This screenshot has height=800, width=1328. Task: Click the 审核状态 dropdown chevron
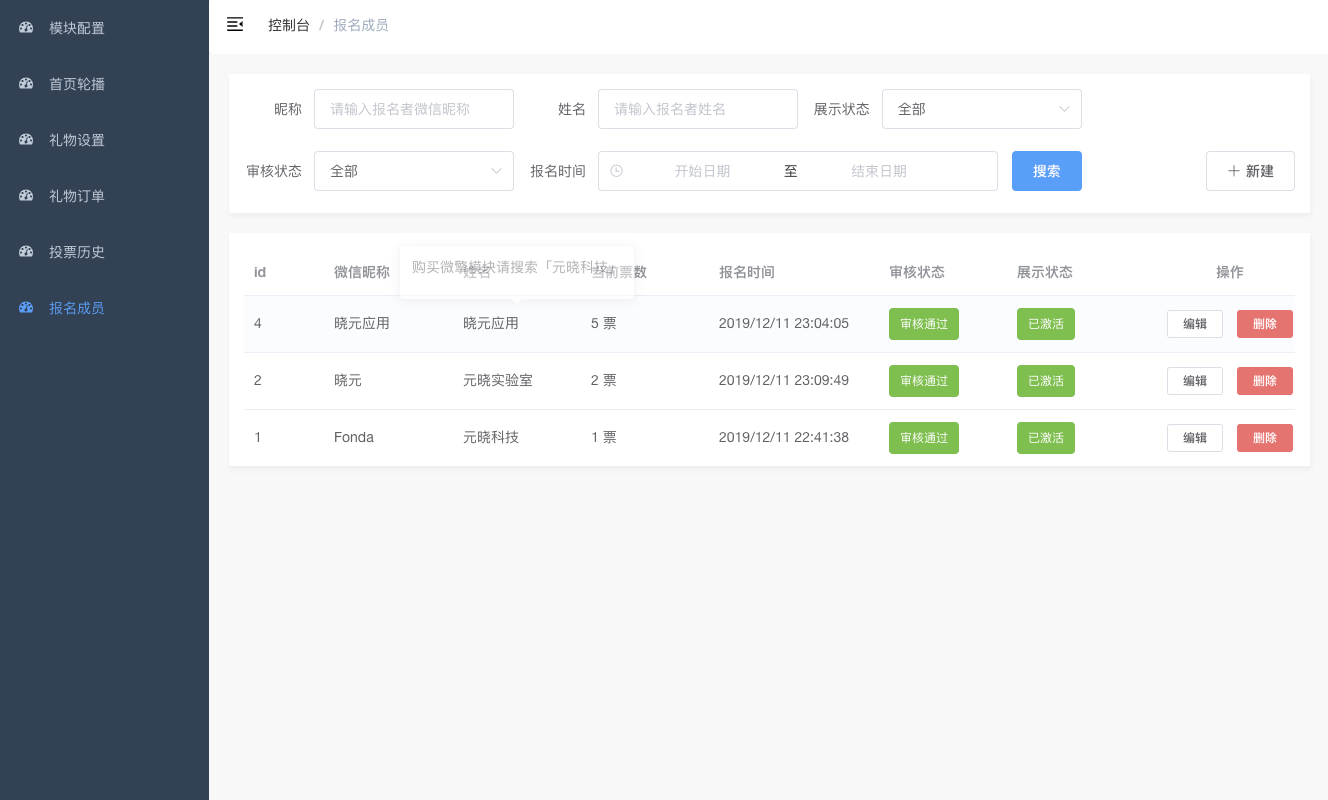click(x=496, y=171)
